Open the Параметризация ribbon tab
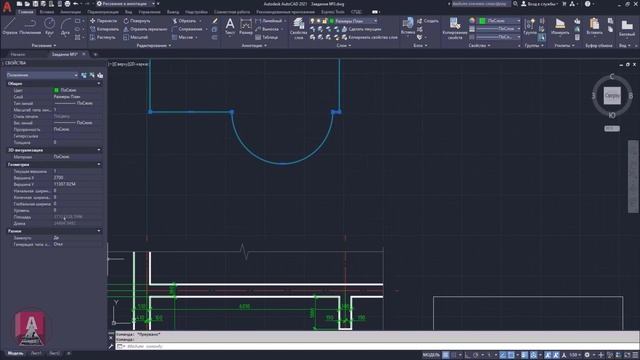This screenshot has height=360, width=640. point(102,12)
